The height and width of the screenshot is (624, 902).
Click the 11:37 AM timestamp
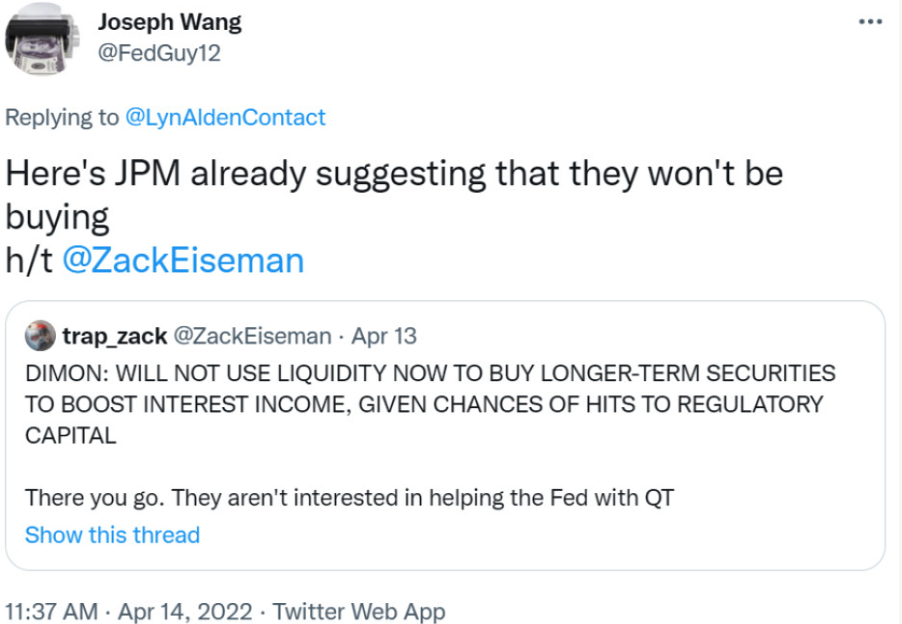pyautogui.click(x=52, y=610)
